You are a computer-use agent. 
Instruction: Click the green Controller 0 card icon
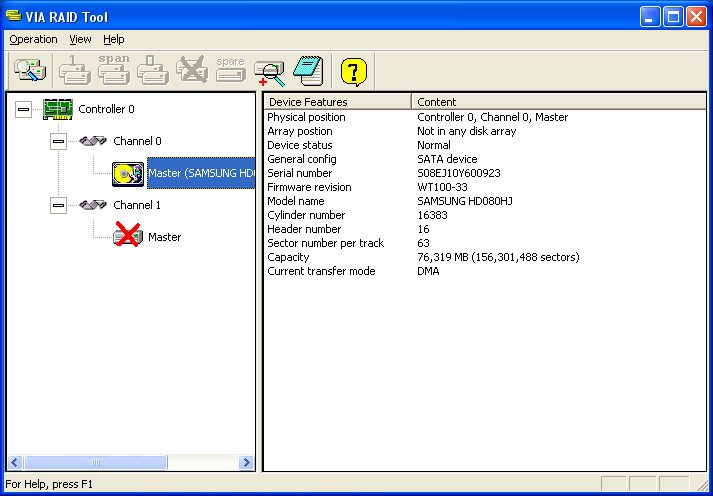58,109
